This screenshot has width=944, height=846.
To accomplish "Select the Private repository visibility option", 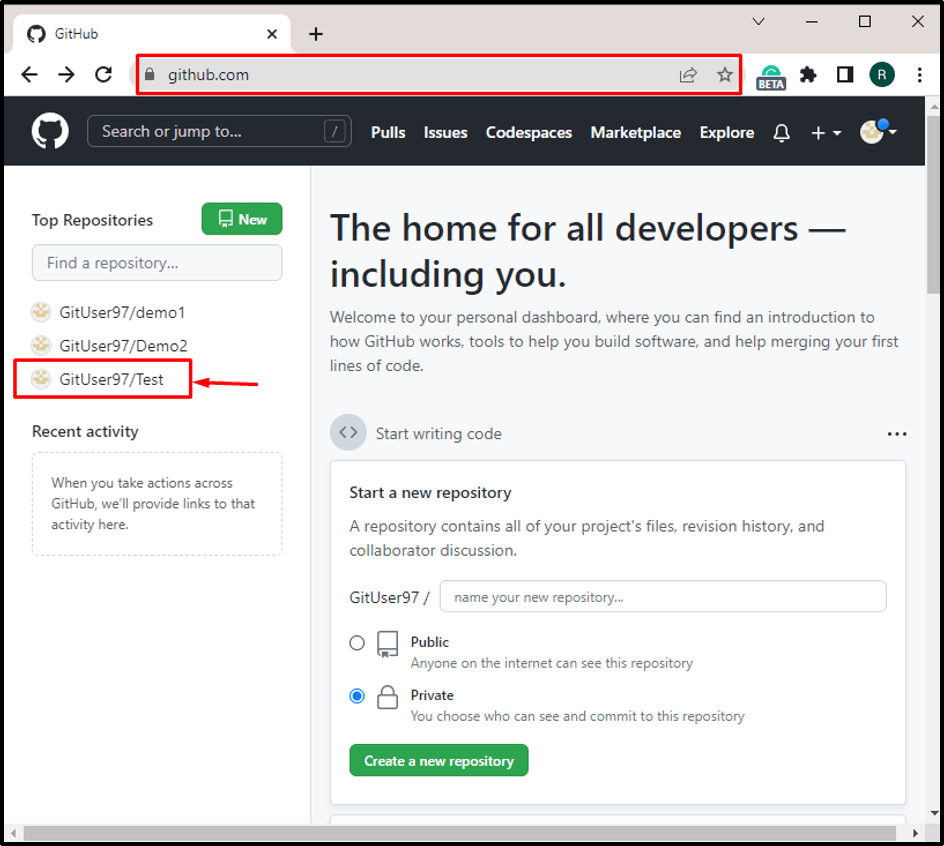I will pyautogui.click(x=357, y=696).
